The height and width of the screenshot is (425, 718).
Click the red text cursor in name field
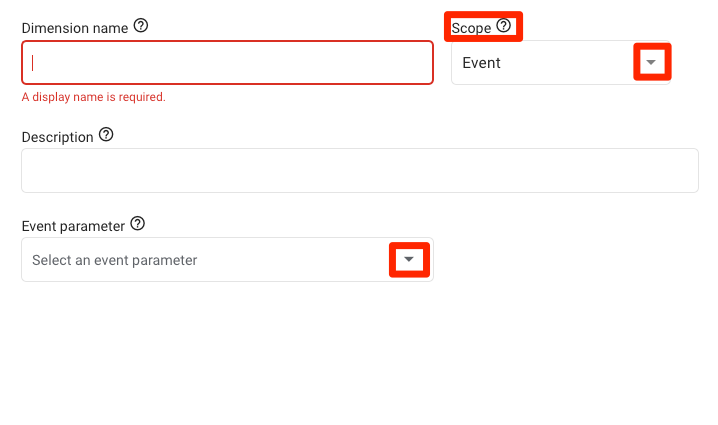(33, 63)
